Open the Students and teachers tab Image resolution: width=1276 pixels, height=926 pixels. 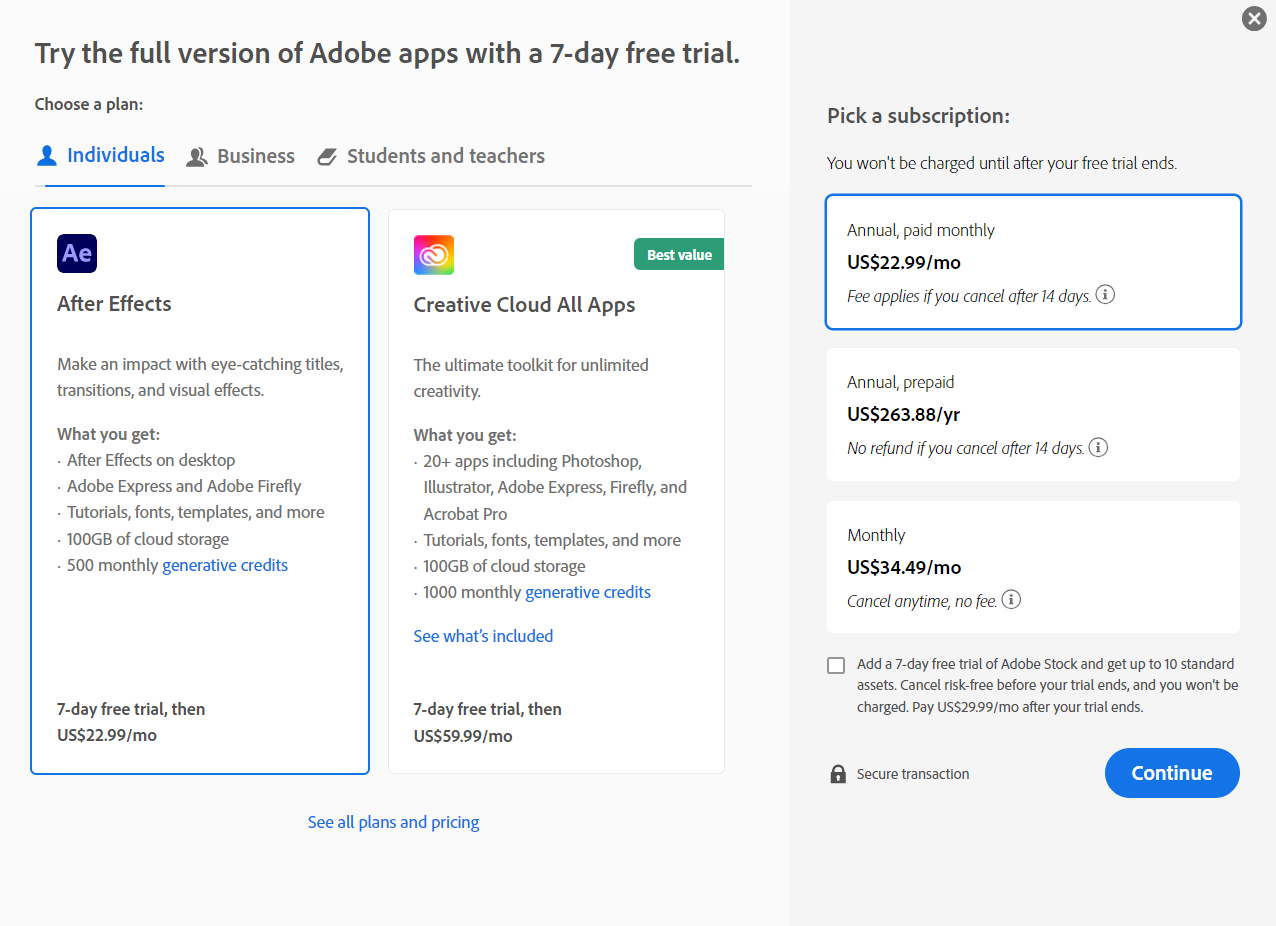(x=431, y=156)
